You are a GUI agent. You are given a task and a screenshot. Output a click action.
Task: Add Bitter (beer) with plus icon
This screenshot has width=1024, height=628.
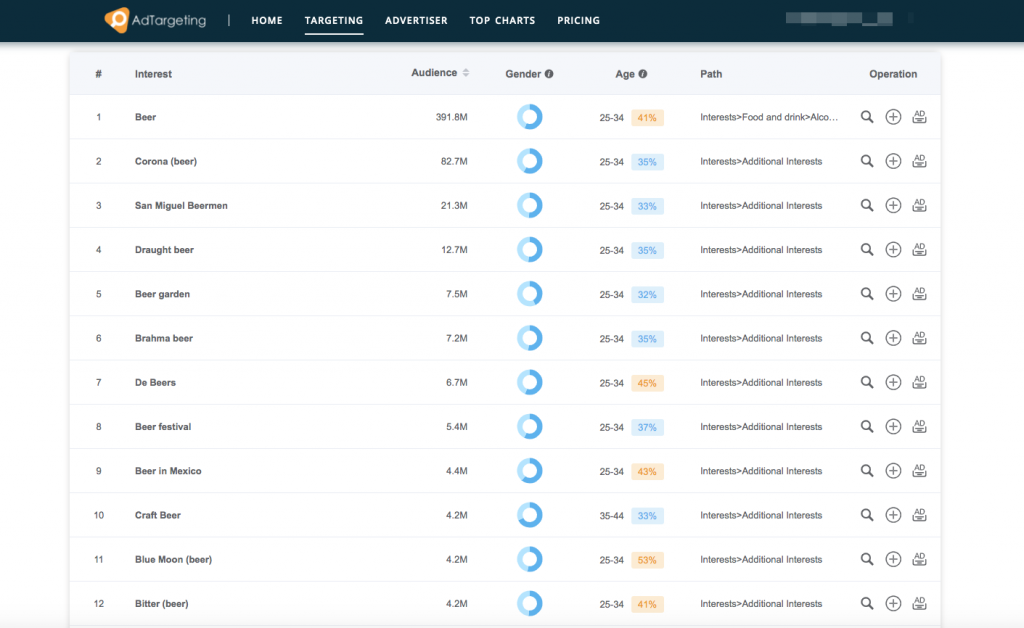coord(893,604)
